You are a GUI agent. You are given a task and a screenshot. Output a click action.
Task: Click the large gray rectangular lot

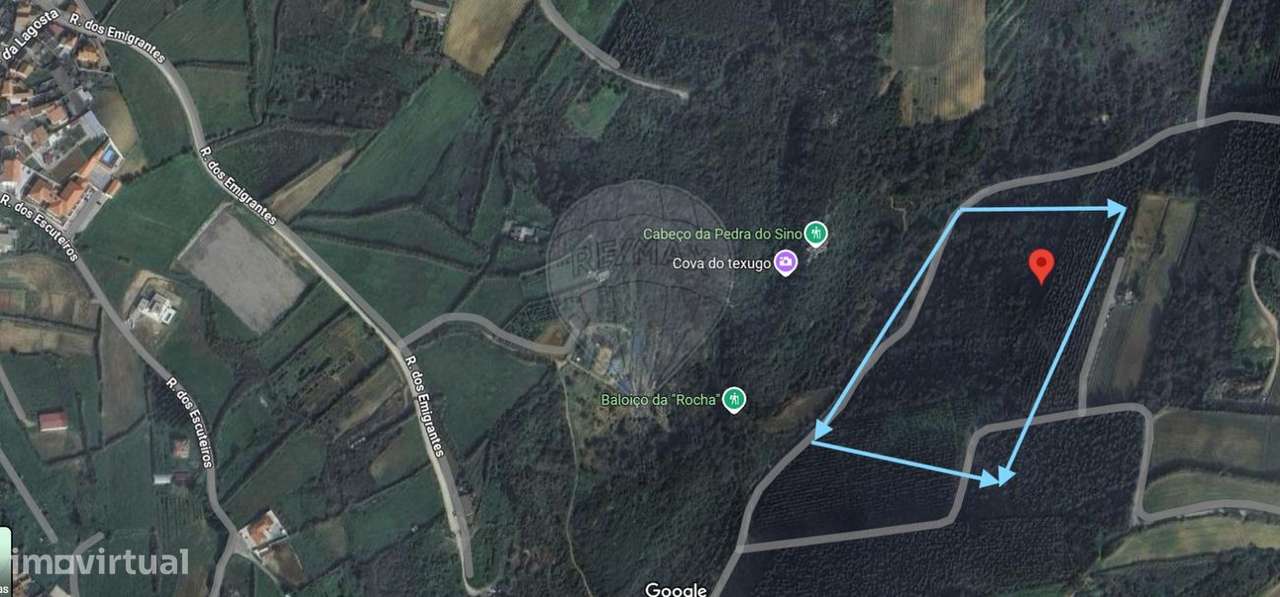[241, 268]
